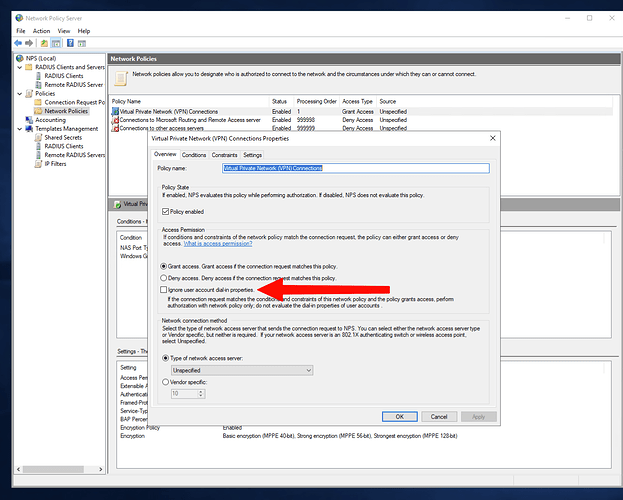Select the NPS (Local) globe icon

tap(20, 58)
